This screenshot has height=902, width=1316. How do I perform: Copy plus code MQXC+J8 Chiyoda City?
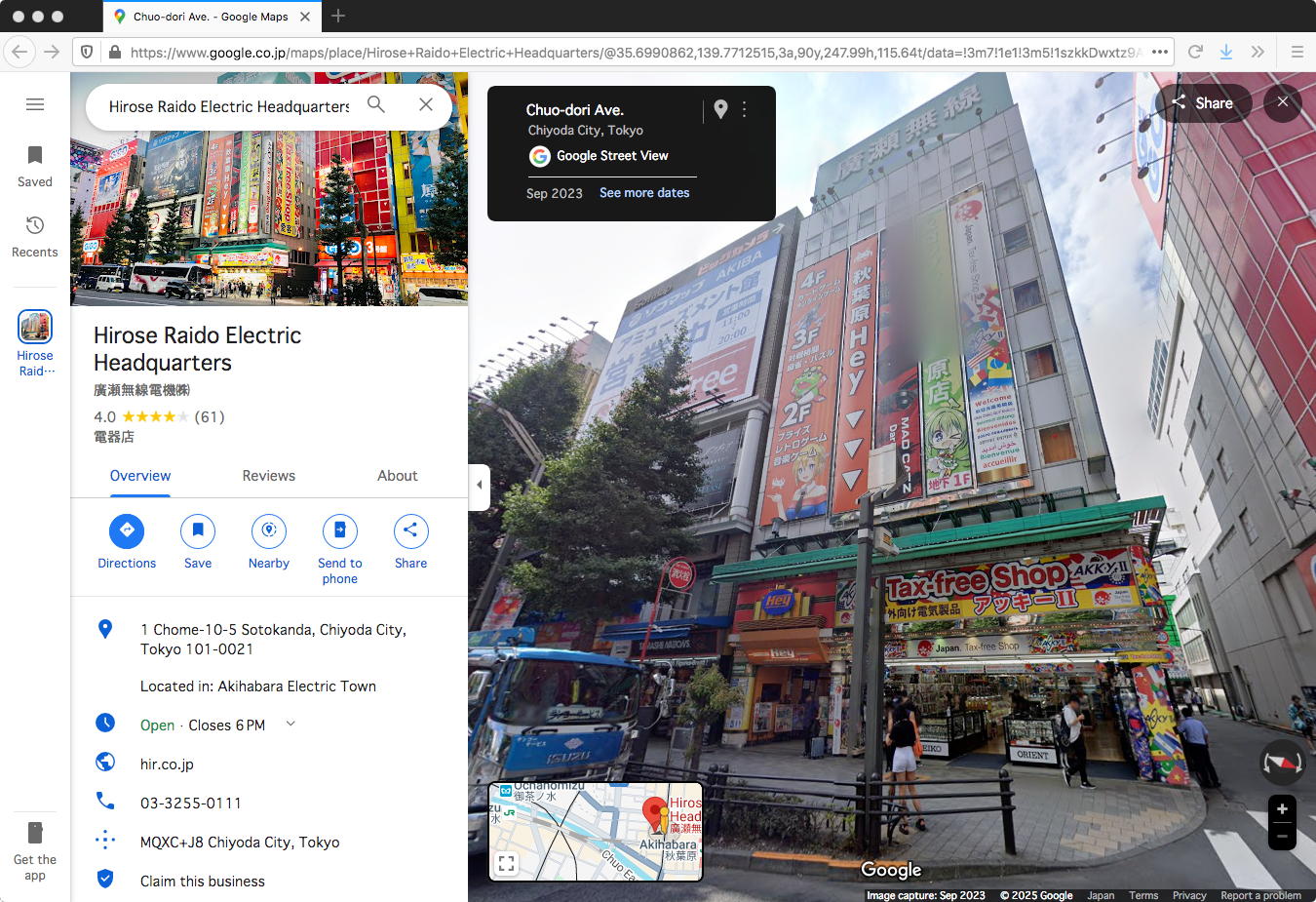pos(240,843)
